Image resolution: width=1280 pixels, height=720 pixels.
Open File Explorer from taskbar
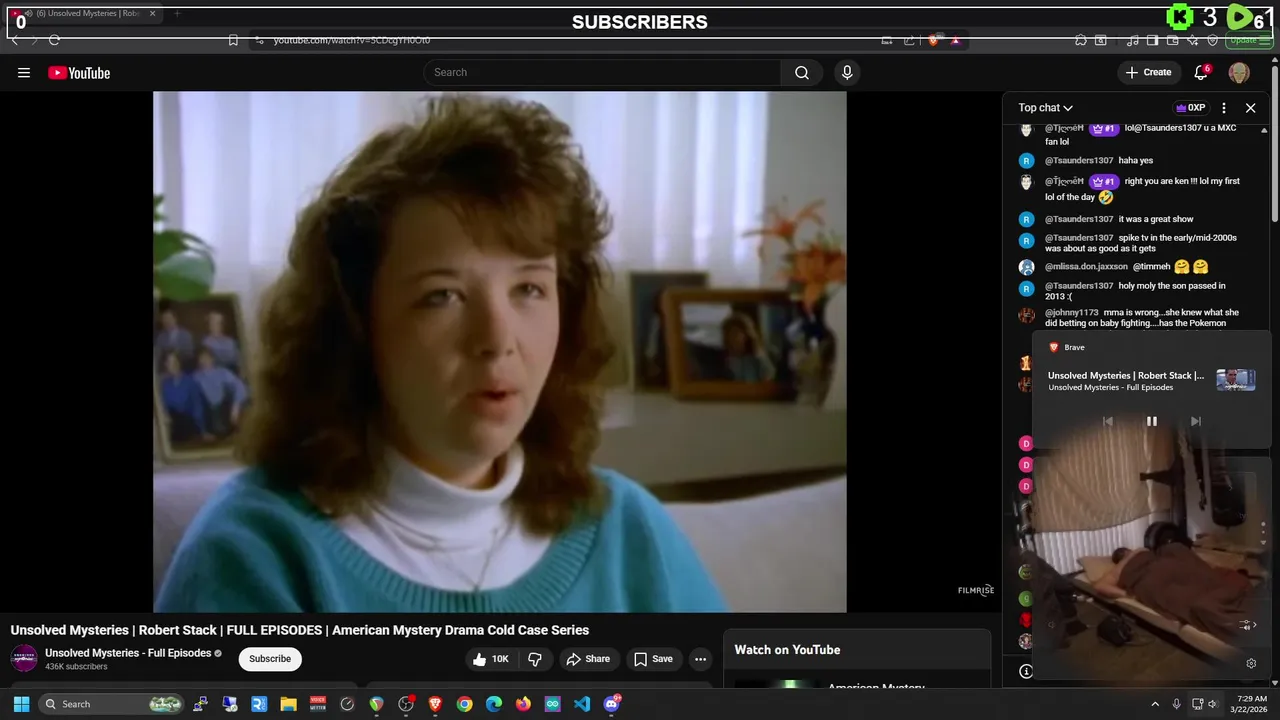[288, 704]
